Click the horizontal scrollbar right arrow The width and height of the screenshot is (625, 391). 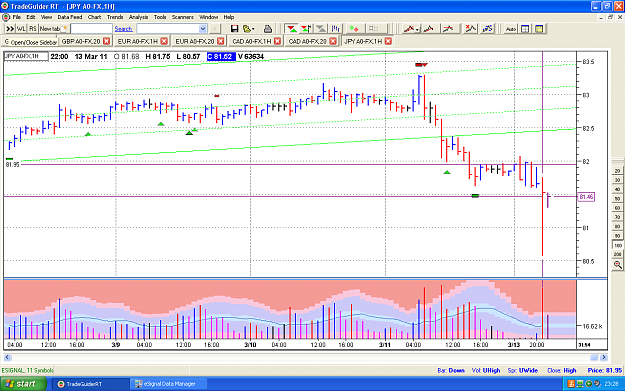(604, 357)
